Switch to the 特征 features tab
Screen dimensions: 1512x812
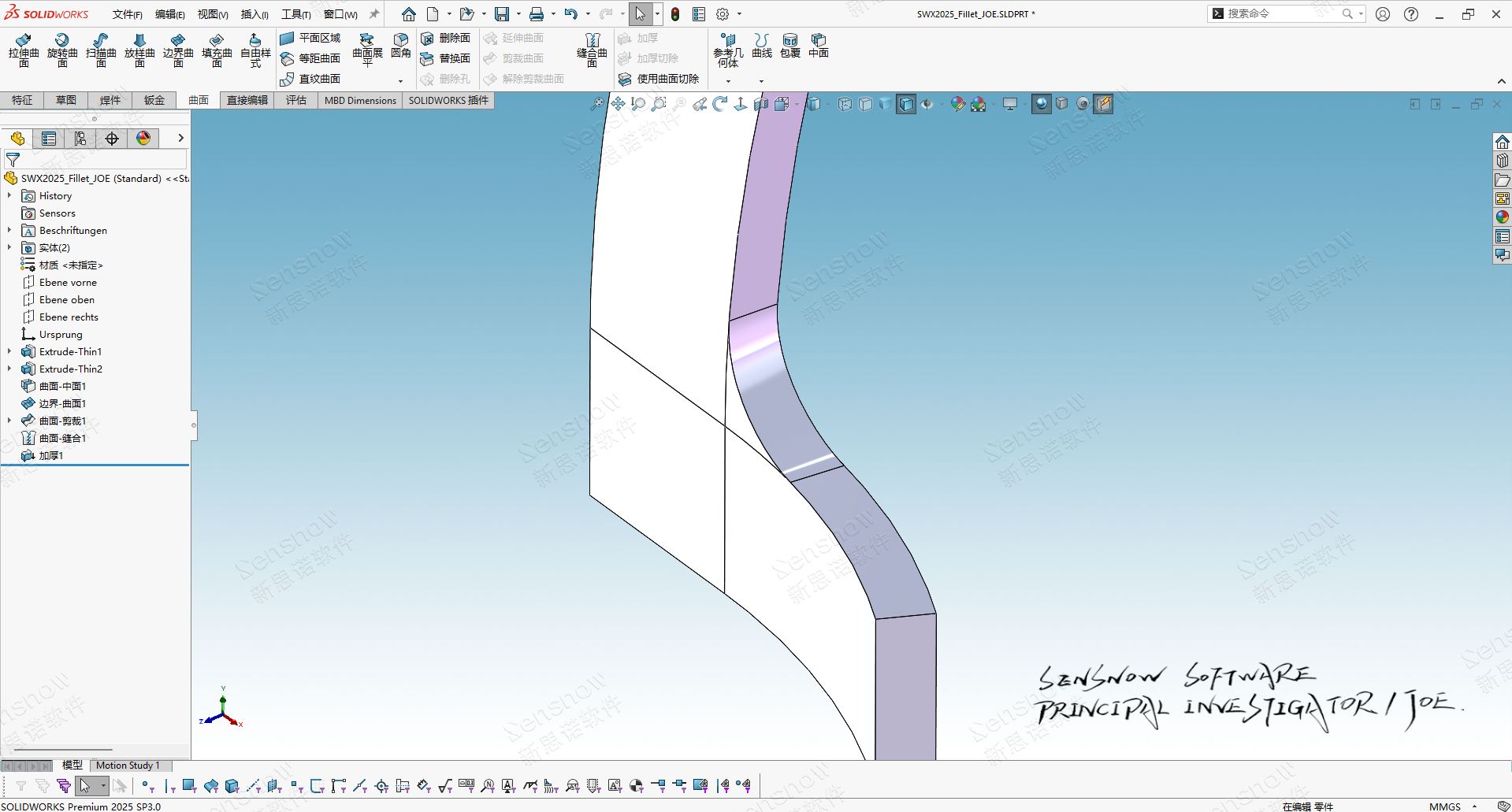(22, 100)
